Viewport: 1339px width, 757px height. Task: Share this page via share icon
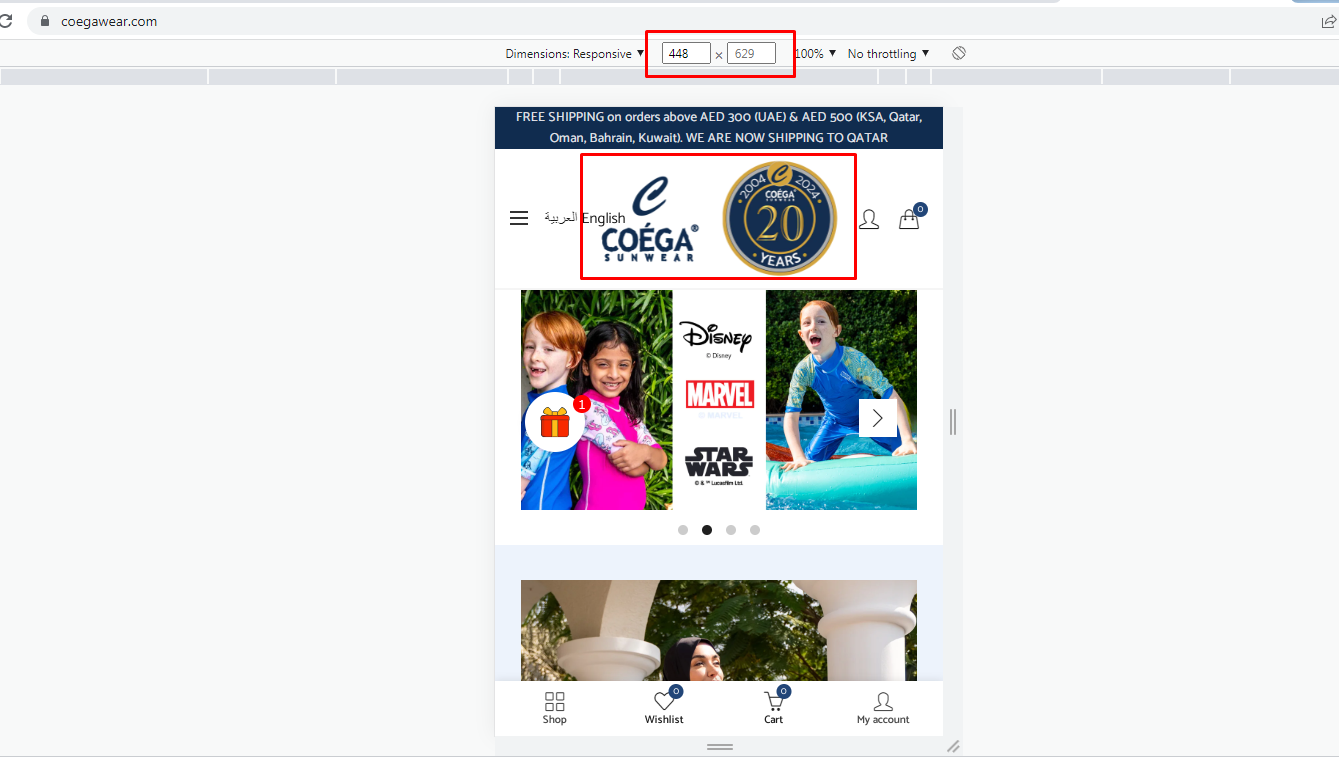1328,21
